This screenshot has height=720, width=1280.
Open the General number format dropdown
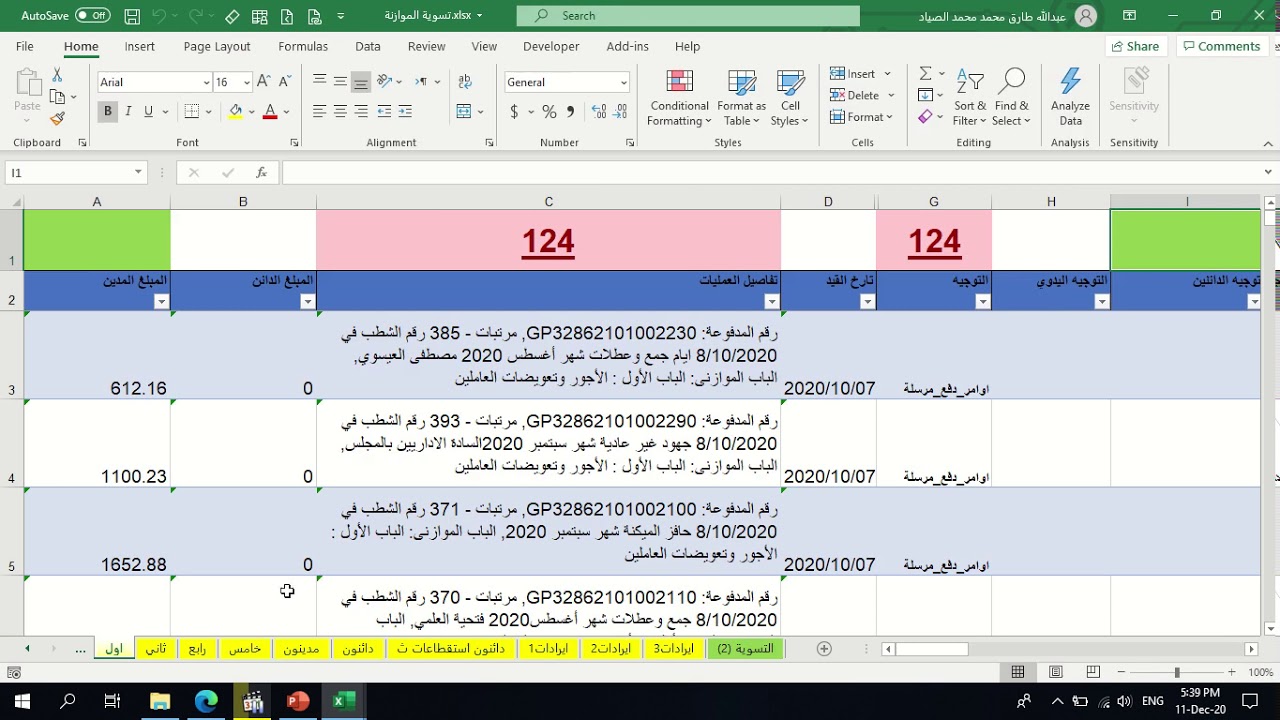pos(623,83)
